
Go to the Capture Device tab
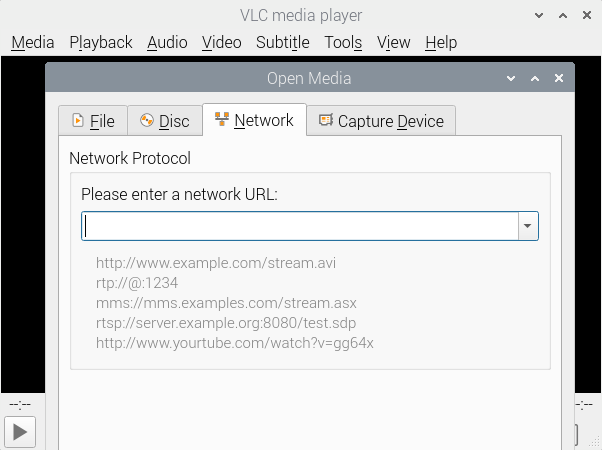click(381, 121)
